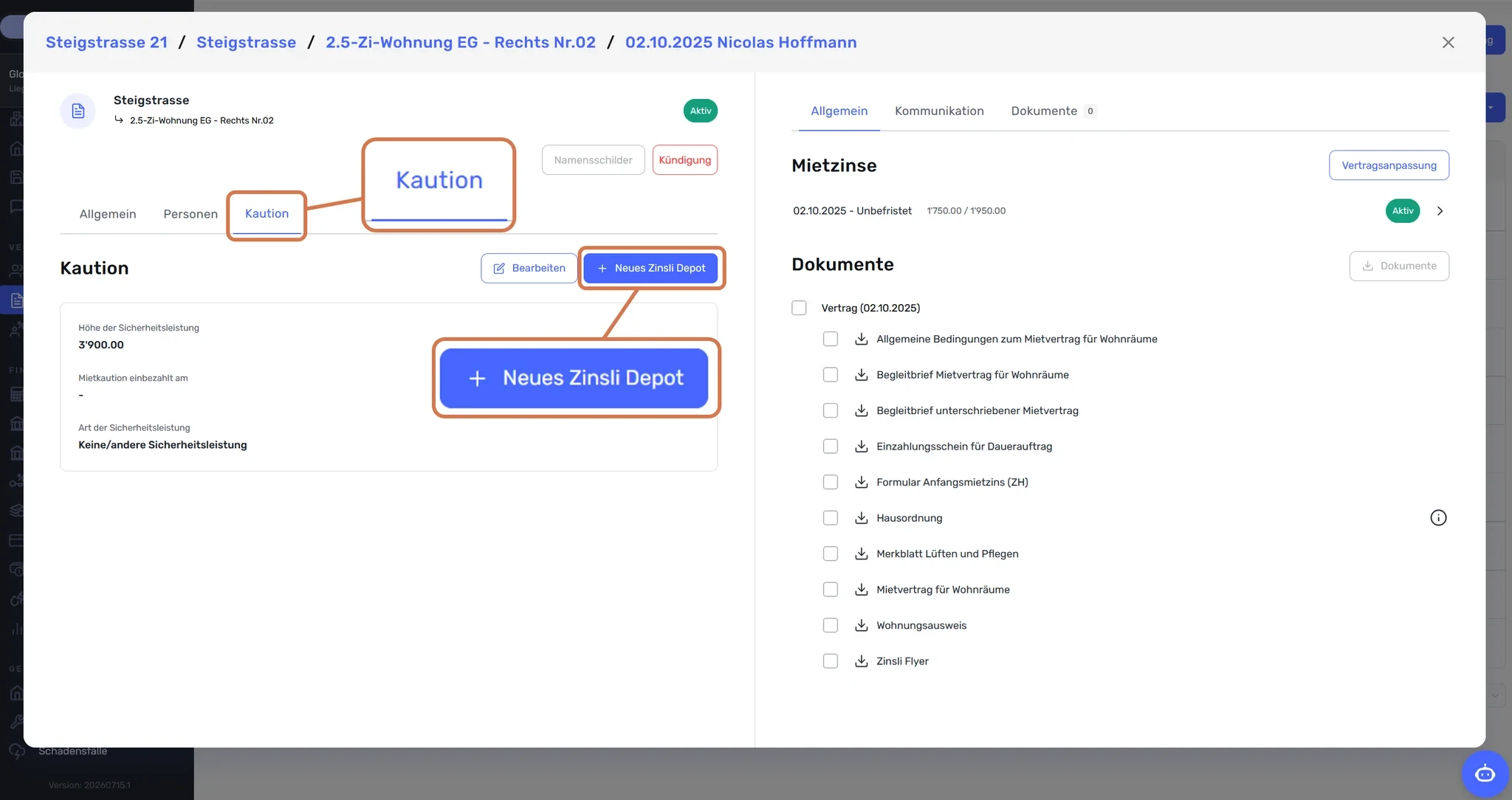Image resolution: width=1512 pixels, height=800 pixels.
Task: Open the Steigstrasse breadcrumb link
Action: (x=247, y=42)
